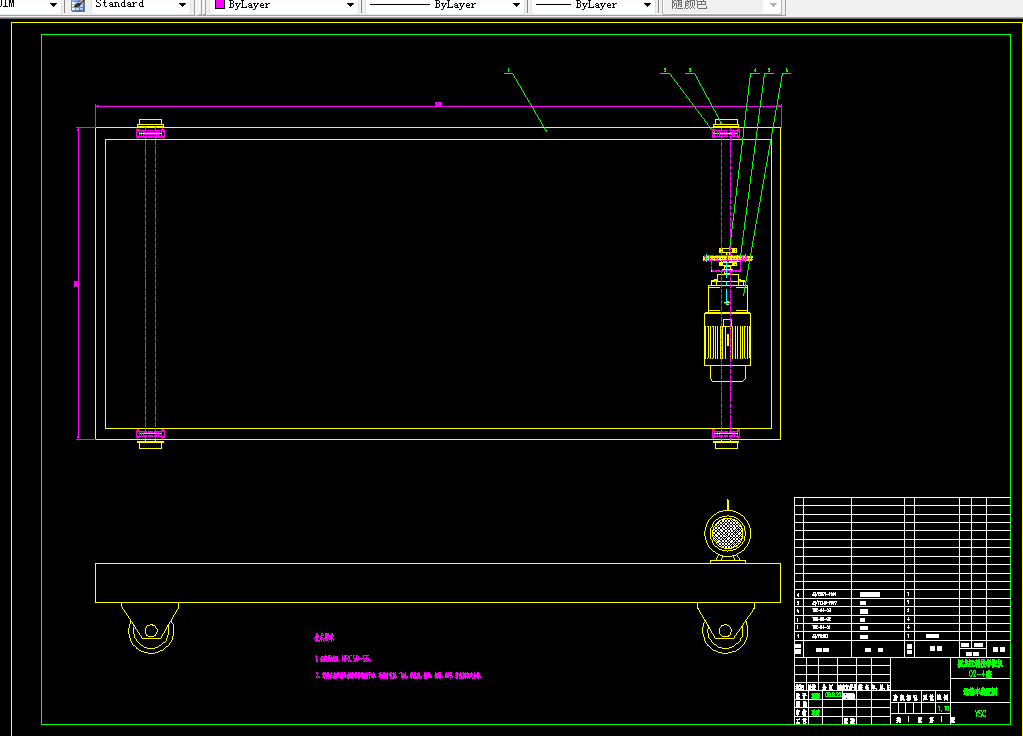Open the Standard dimension style dropdown
The width and height of the screenshot is (1023, 736).
(x=141, y=5)
